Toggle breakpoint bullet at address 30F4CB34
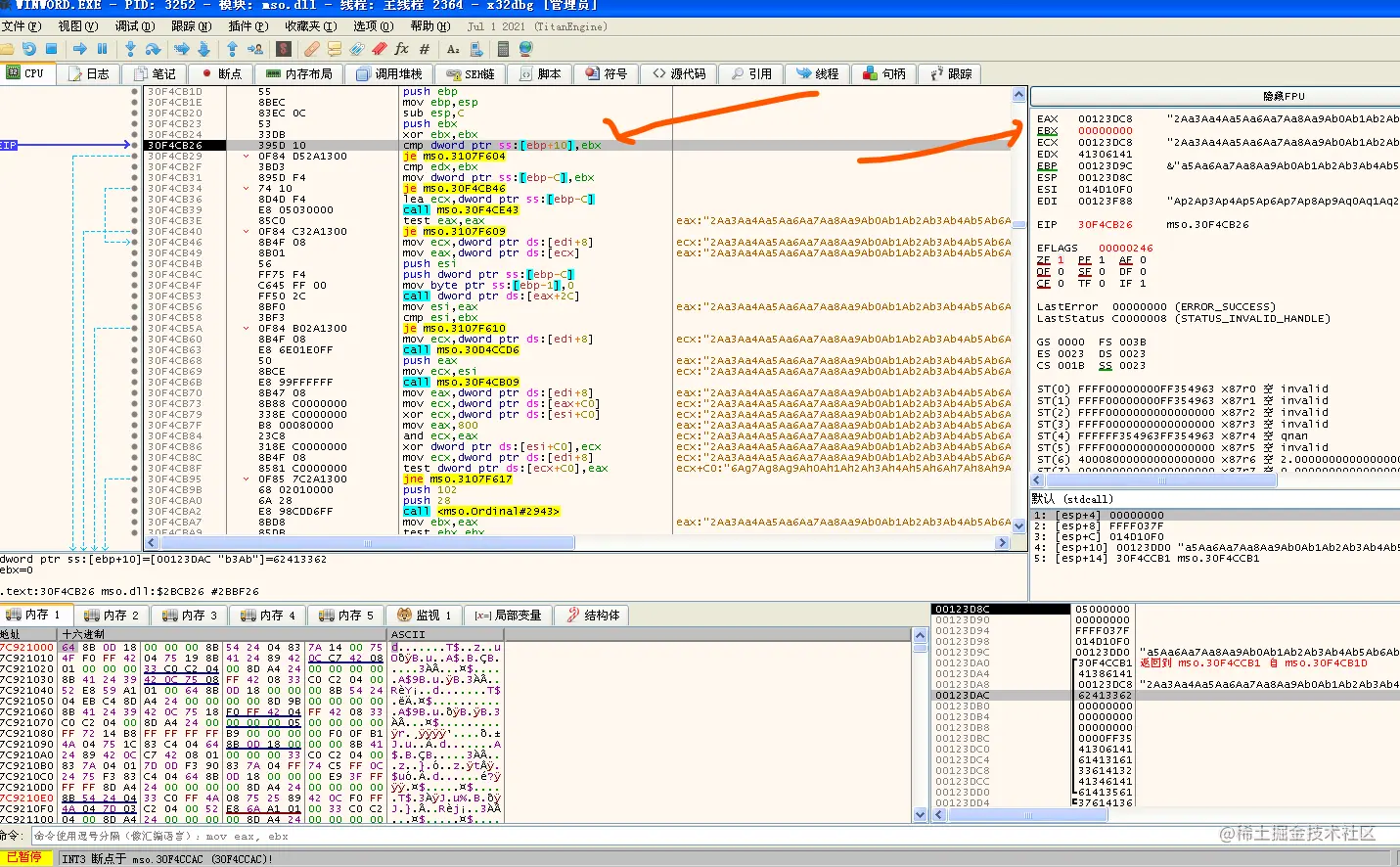Image resolution: width=1400 pixels, height=867 pixels. point(135,188)
